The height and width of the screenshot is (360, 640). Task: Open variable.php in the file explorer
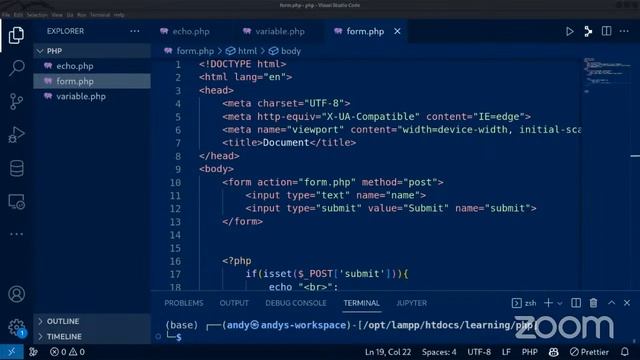(92, 96)
